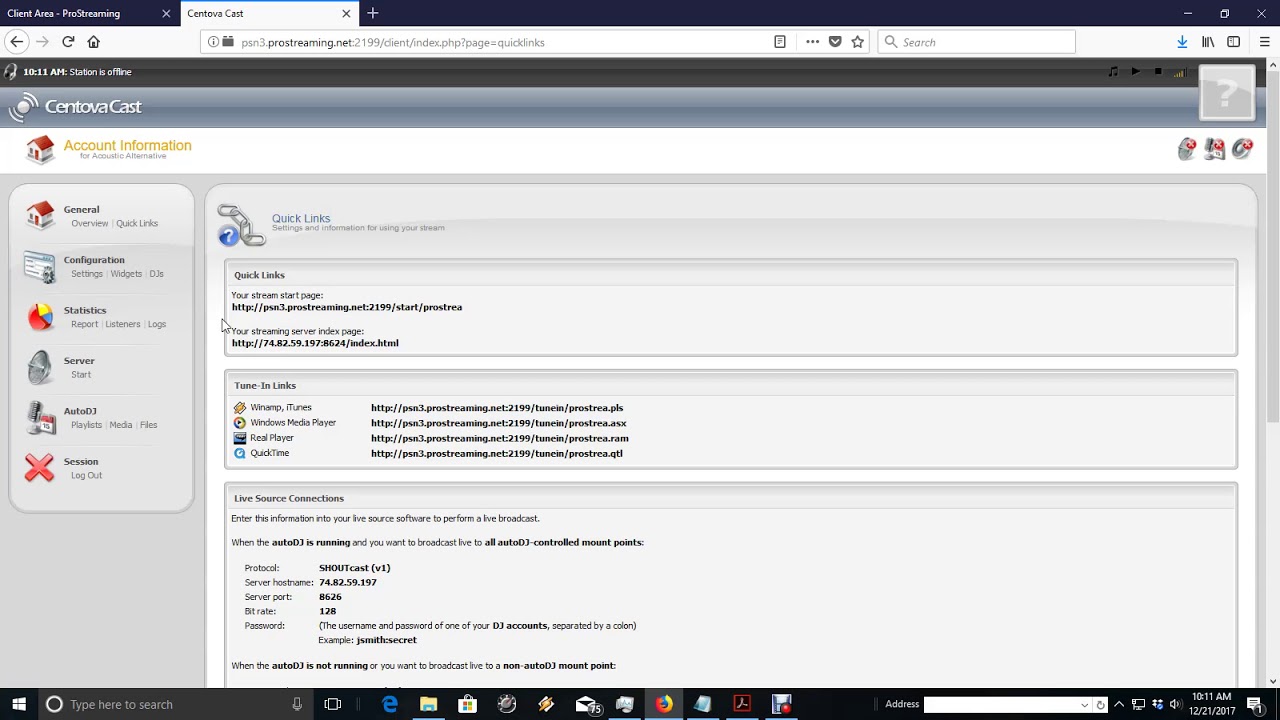Click the signal volume bars in player
The height and width of the screenshot is (720, 1280).
click(1180, 72)
